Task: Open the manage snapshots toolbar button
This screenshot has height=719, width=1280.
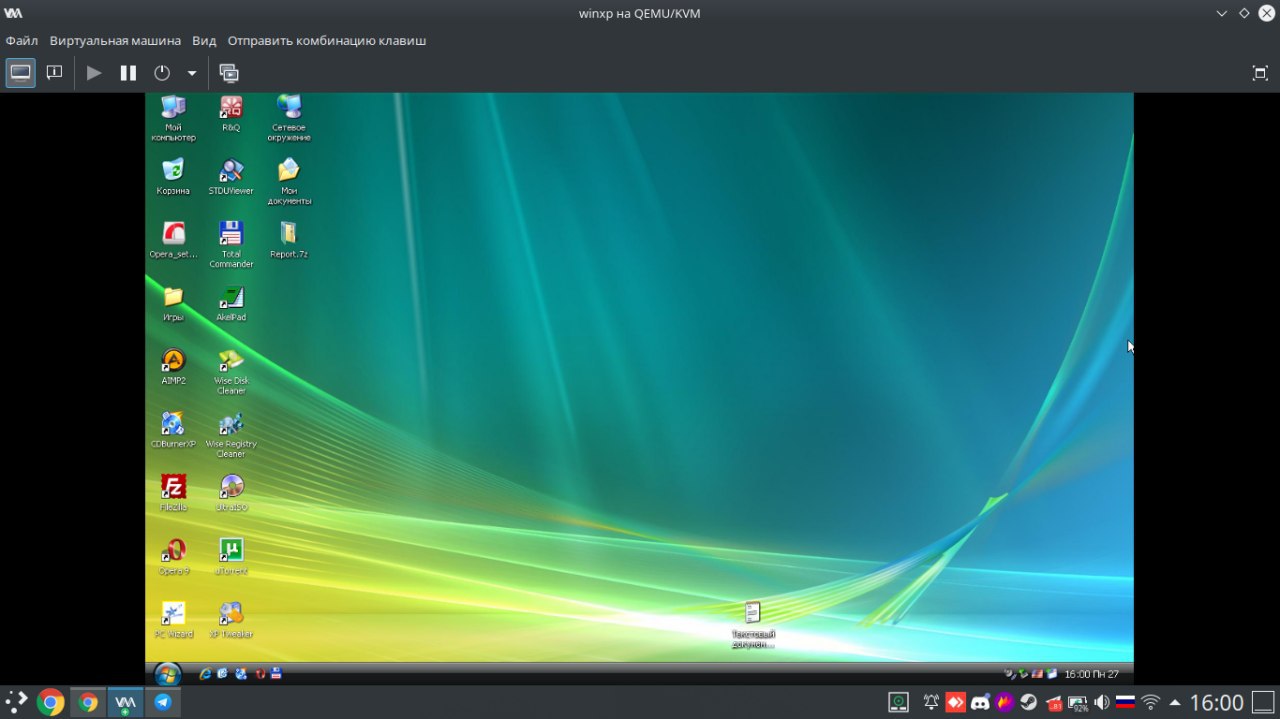Action: pos(229,73)
